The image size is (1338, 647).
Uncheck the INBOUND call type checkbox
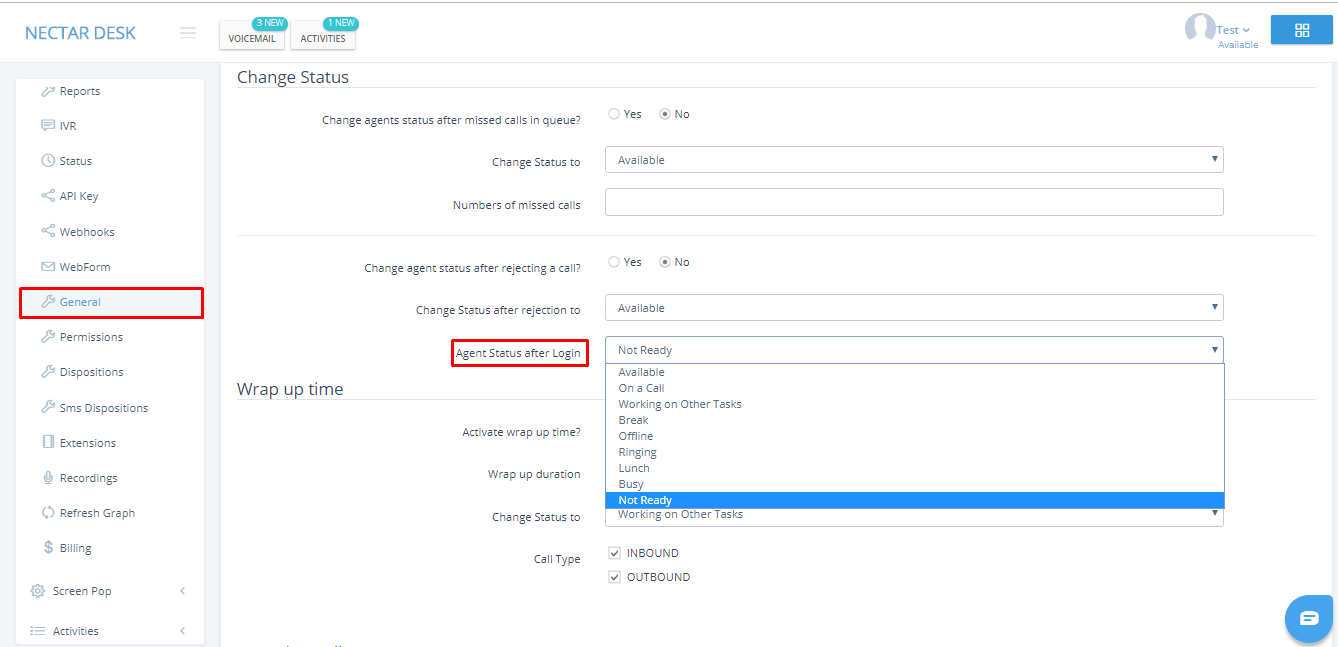pos(615,553)
